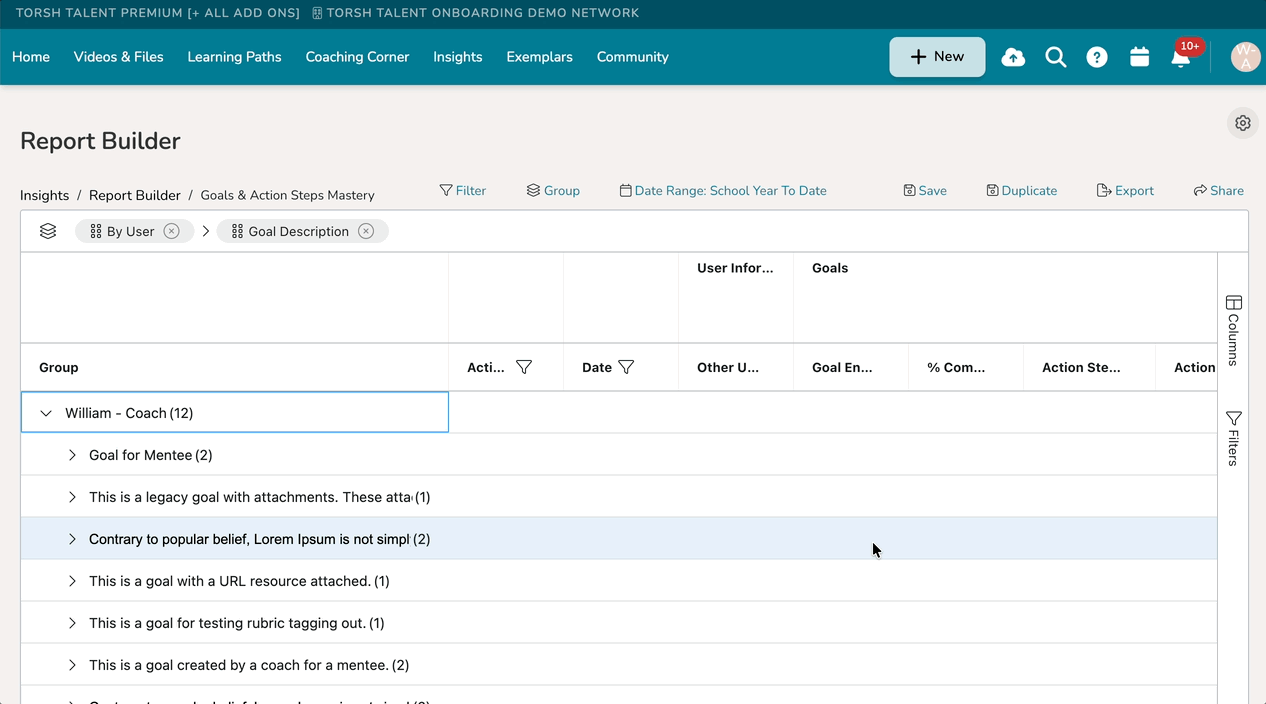Click filter icon on Acti... column

[523, 367]
